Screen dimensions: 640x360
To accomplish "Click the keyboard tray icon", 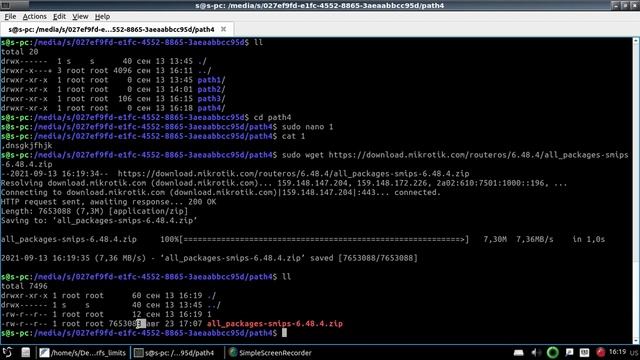I will point(584,352).
